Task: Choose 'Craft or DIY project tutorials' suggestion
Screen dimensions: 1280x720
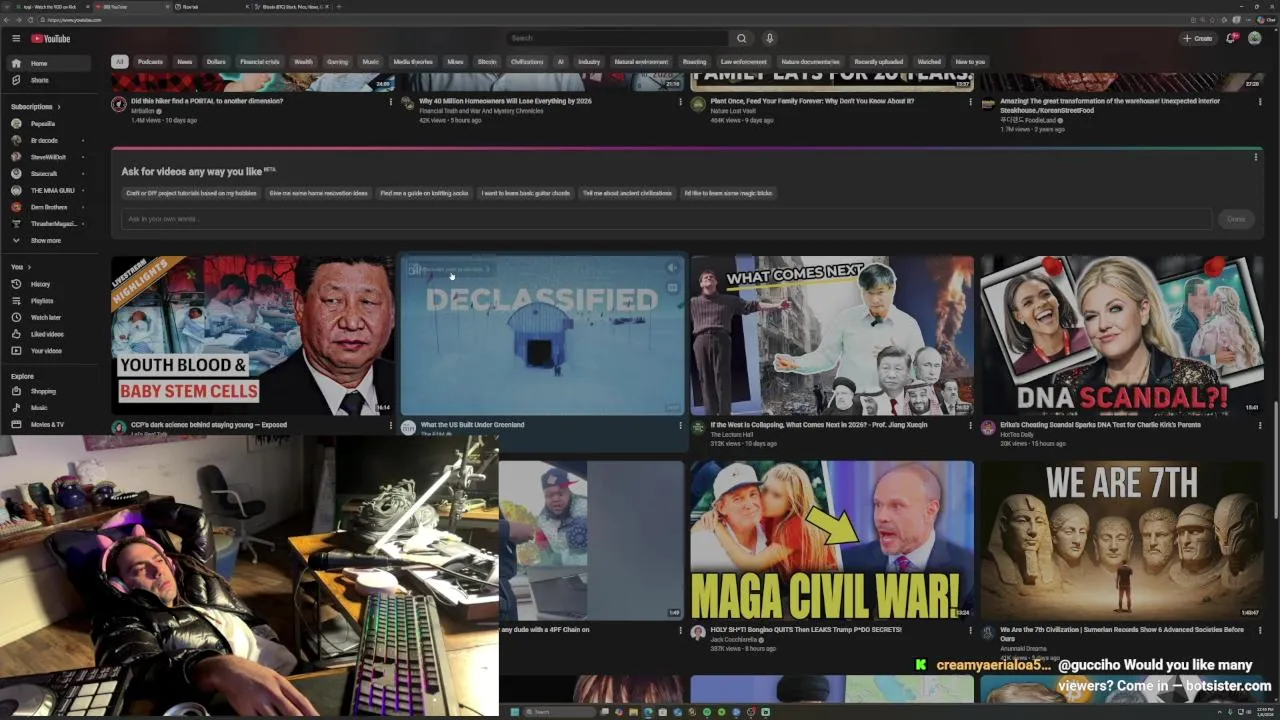Action: (191, 193)
